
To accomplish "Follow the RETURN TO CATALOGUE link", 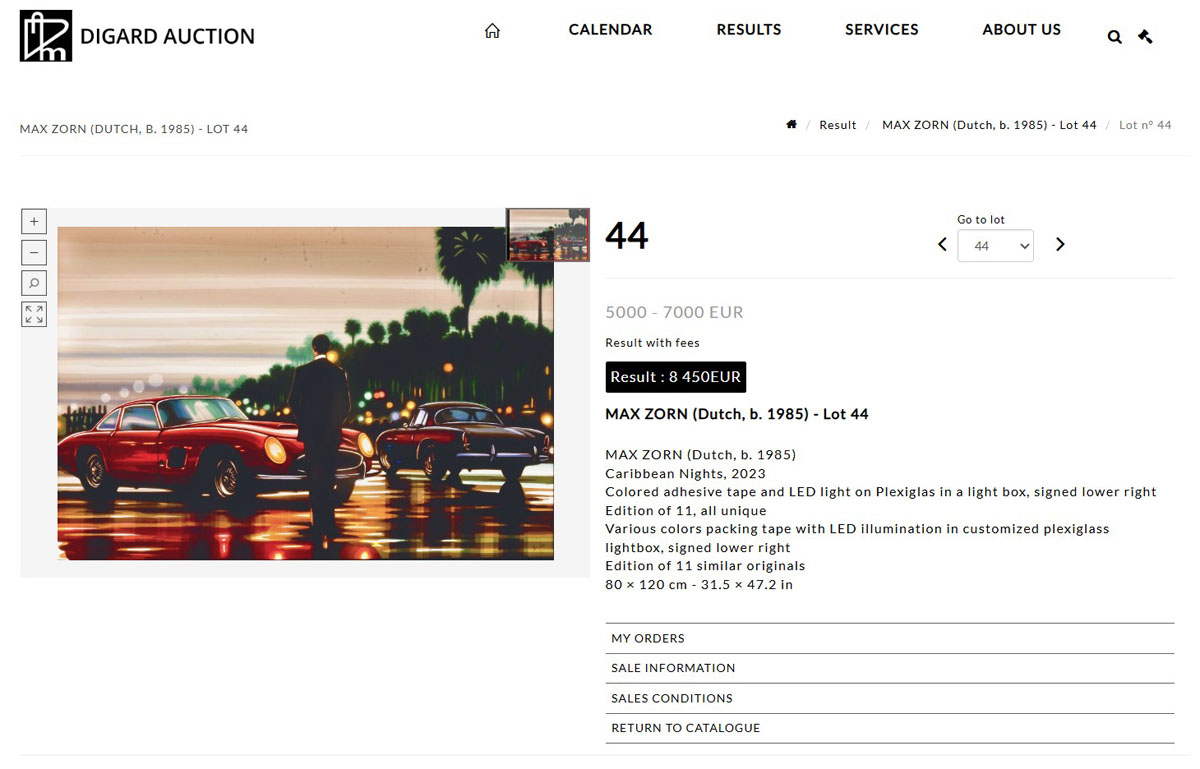I will [x=889, y=728].
